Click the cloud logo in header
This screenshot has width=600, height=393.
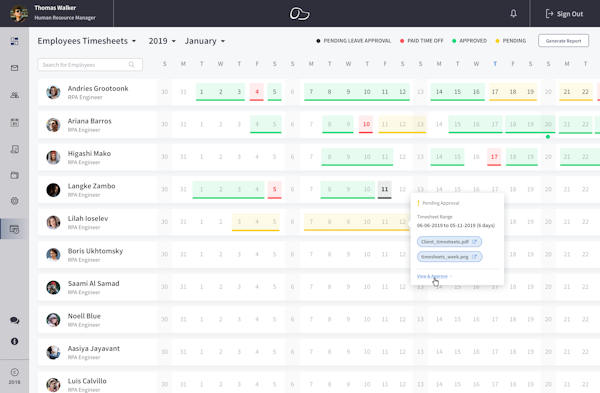[x=299, y=13]
